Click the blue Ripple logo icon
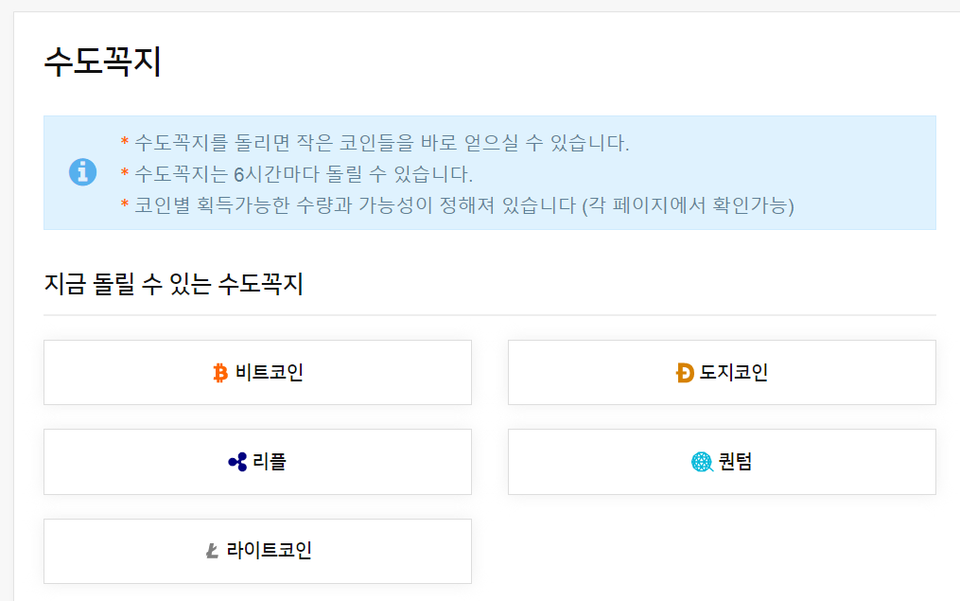 [237, 462]
